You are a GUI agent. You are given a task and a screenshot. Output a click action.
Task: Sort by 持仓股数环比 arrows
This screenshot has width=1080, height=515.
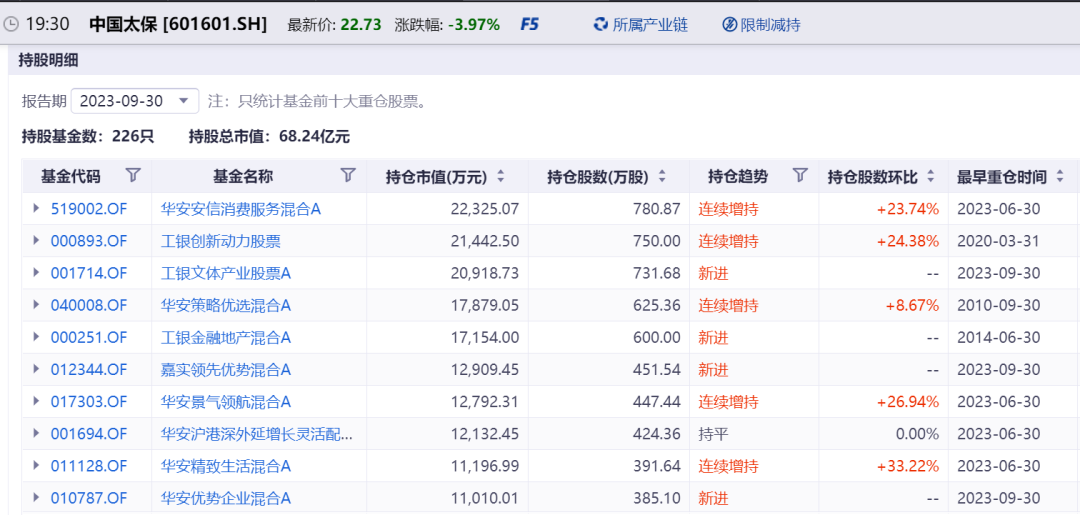(930, 177)
